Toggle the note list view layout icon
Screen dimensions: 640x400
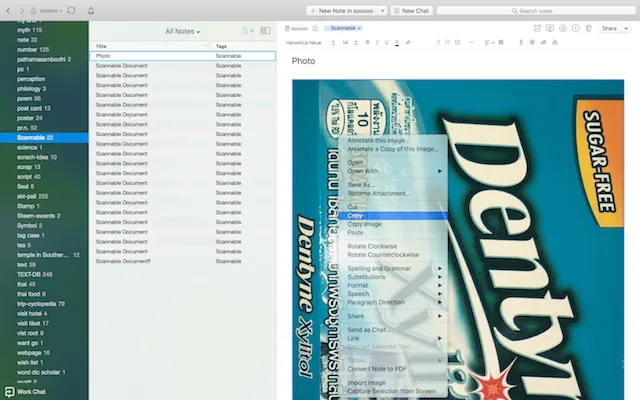265,31
